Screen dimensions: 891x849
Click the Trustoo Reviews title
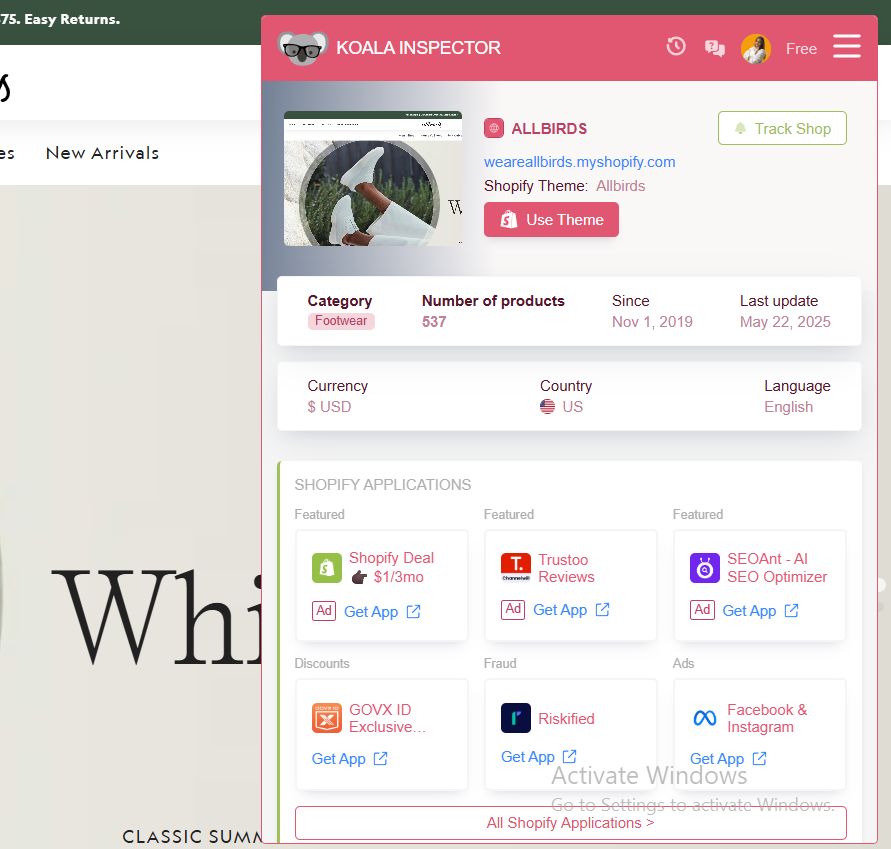coord(566,568)
